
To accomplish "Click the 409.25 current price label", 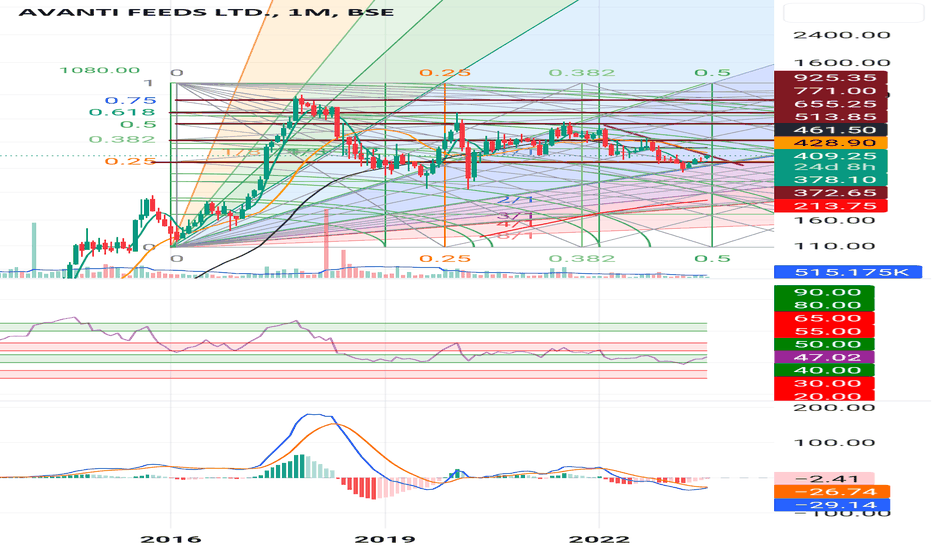I will tap(831, 156).
